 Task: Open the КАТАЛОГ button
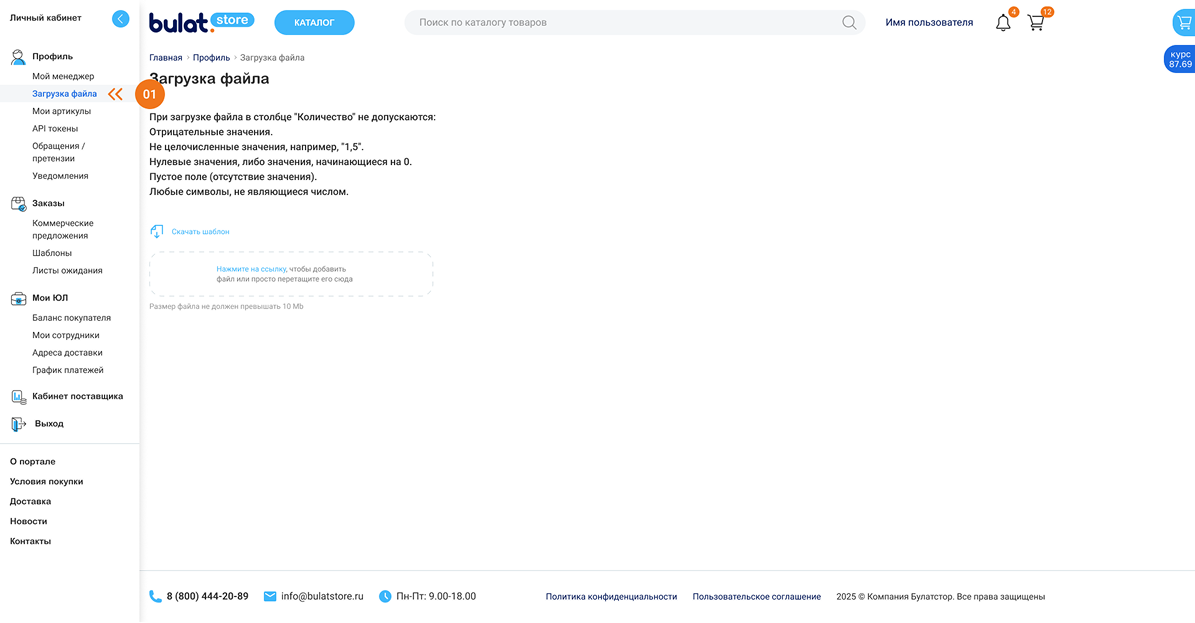(314, 22)
